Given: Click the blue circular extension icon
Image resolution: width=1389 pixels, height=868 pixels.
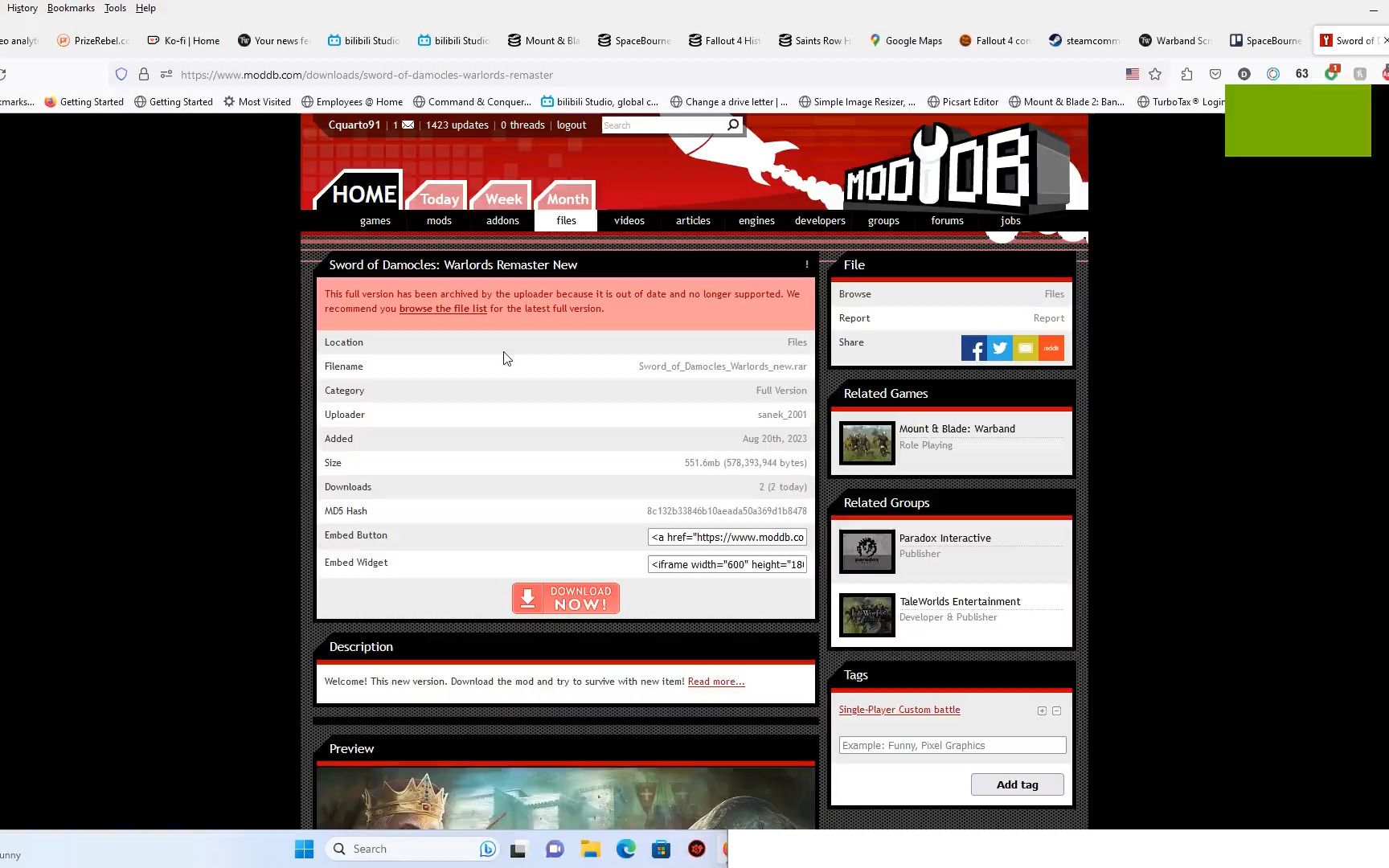Looking at the screenshot, I should tap(1273, 74).
